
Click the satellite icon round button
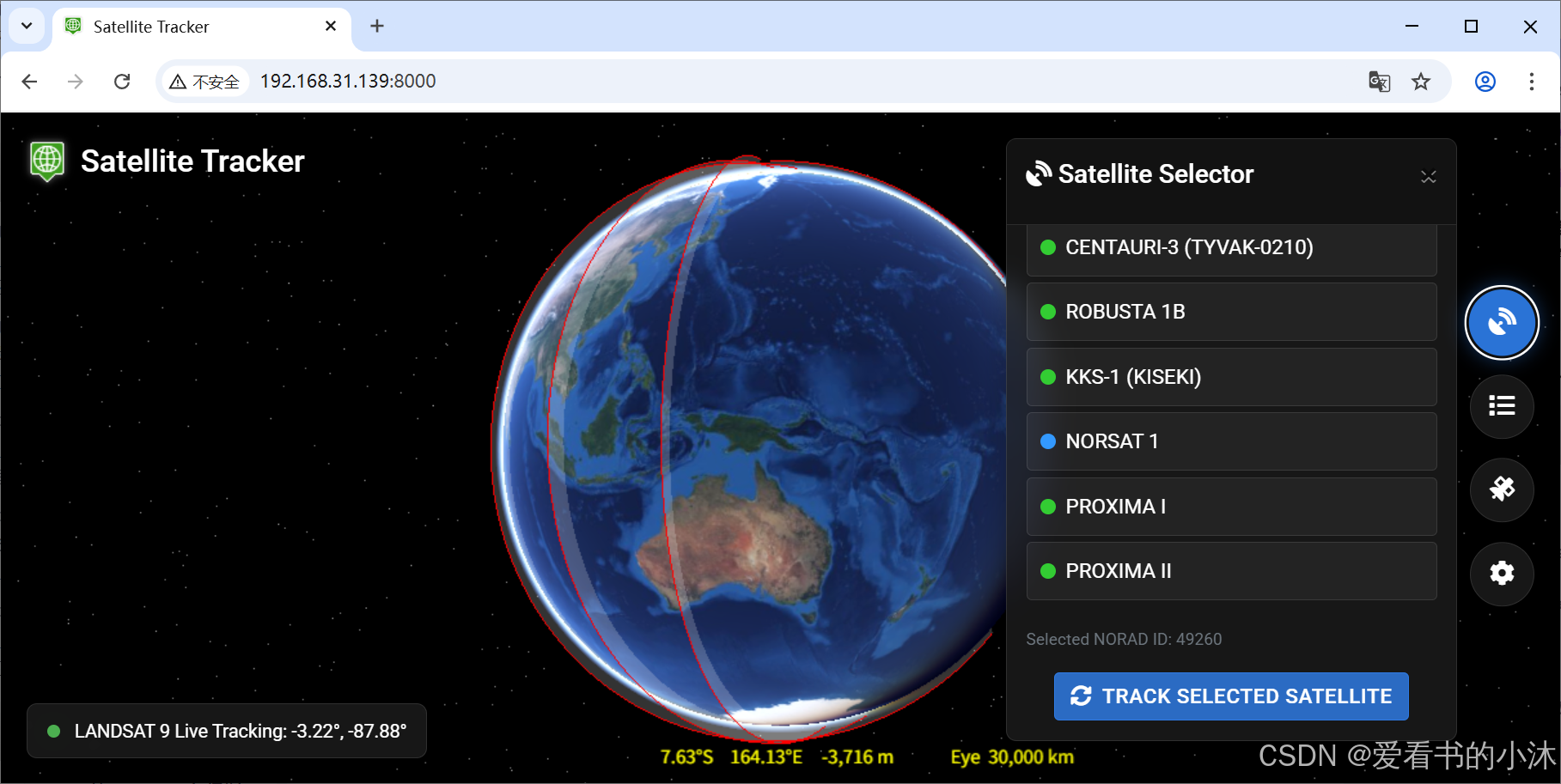coord(1501,489)
